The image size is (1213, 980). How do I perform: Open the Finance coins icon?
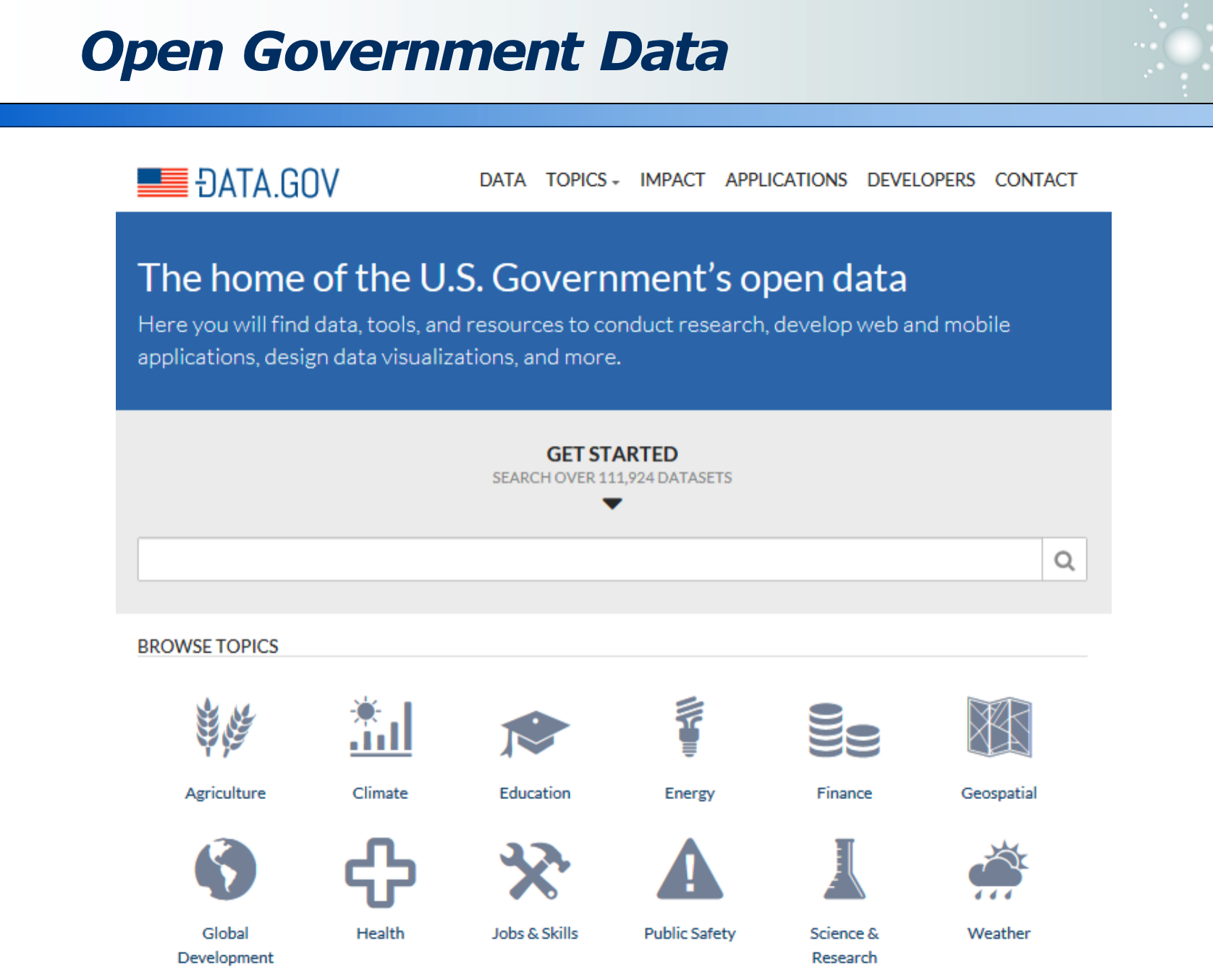(x=845, y=730)
